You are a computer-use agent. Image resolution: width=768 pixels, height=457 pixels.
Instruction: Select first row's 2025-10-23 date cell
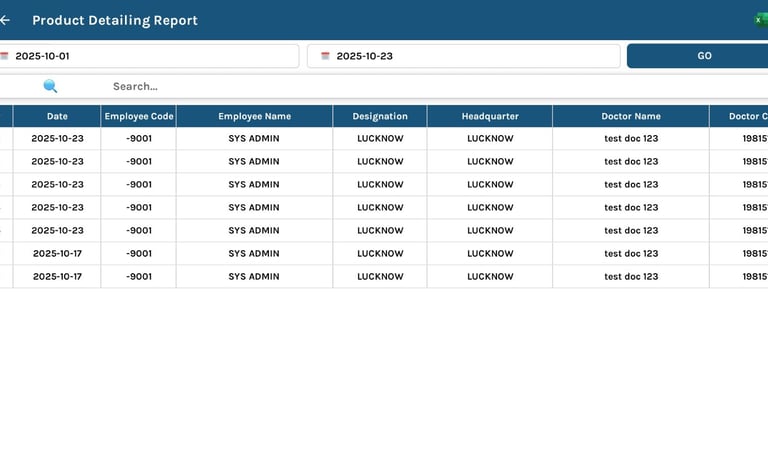click(57, 138)
